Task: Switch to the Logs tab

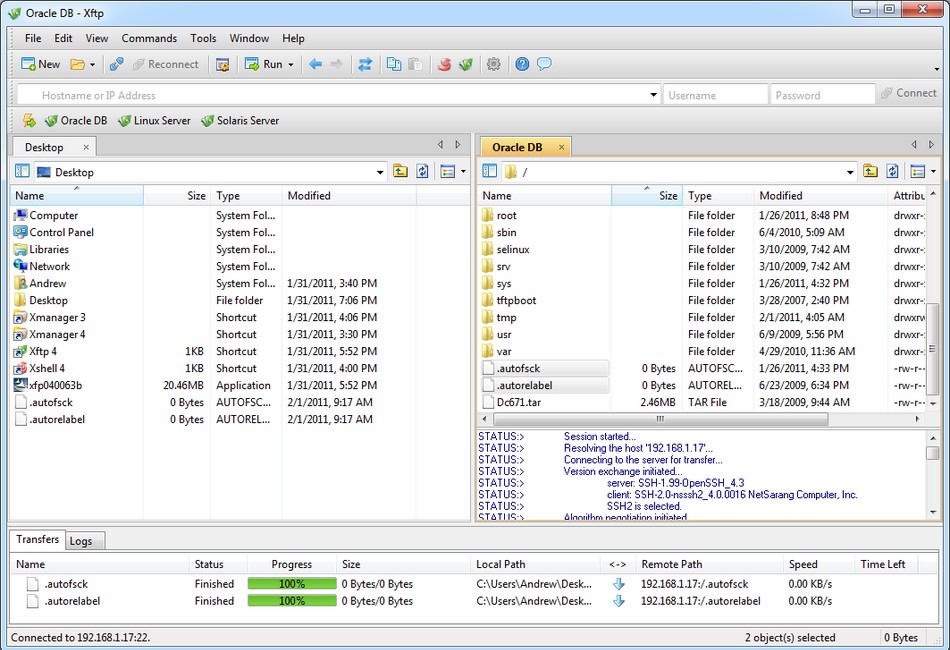Action: [x=81, y=541]
